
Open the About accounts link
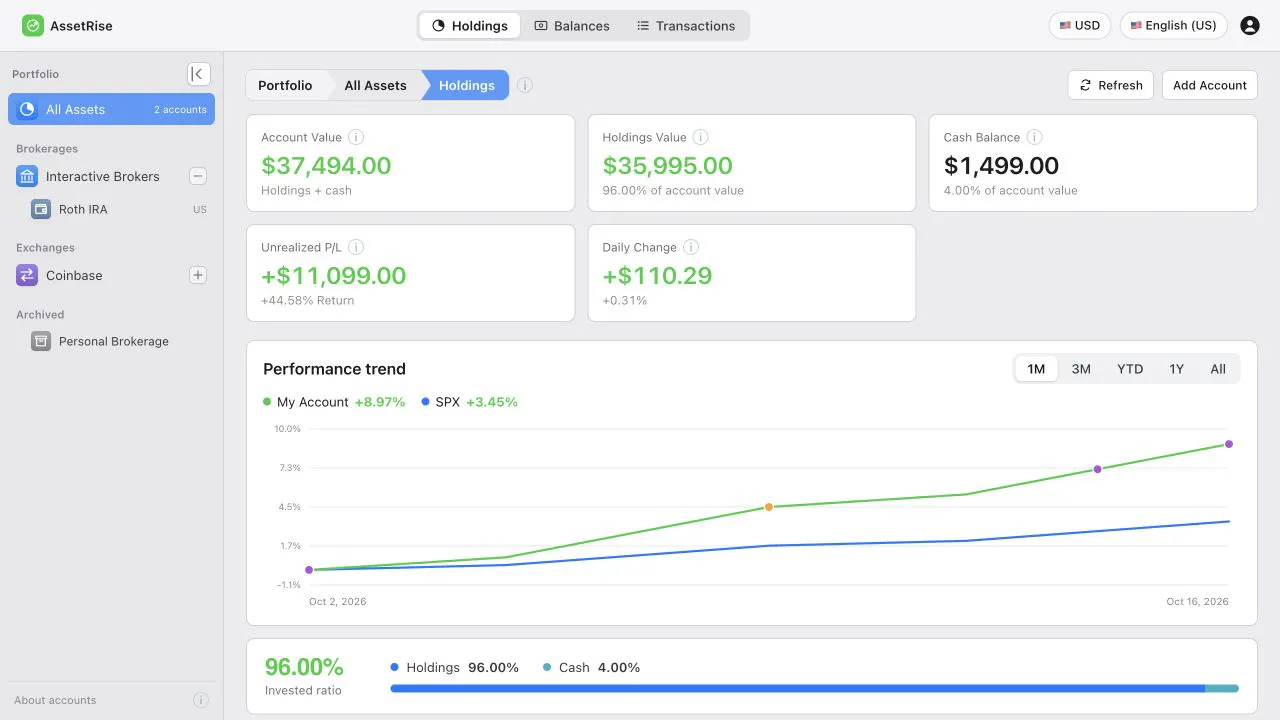click(x=55, y=700)
